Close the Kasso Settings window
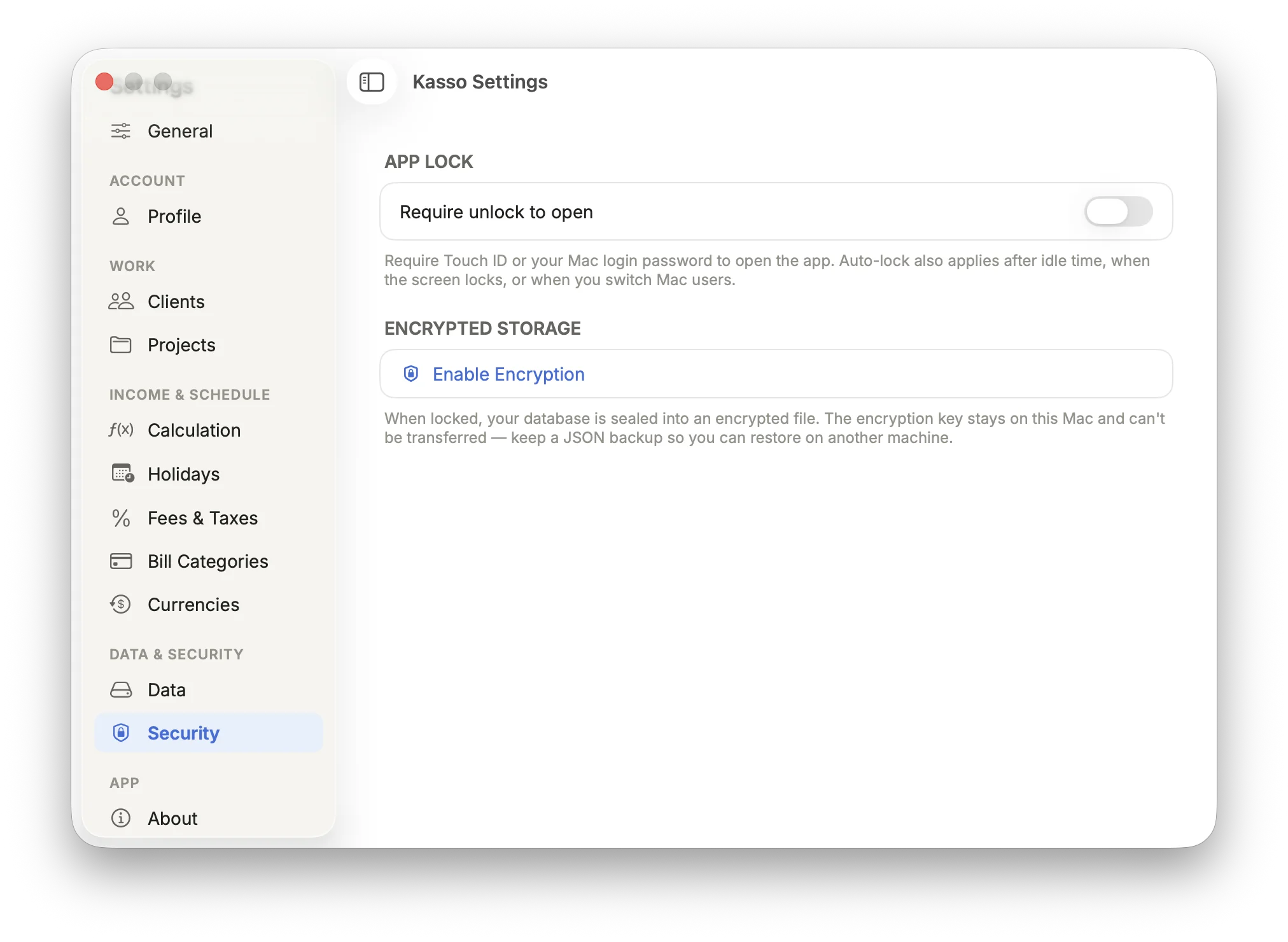This screenshot has height=942, width=1288. click(104, 81)
